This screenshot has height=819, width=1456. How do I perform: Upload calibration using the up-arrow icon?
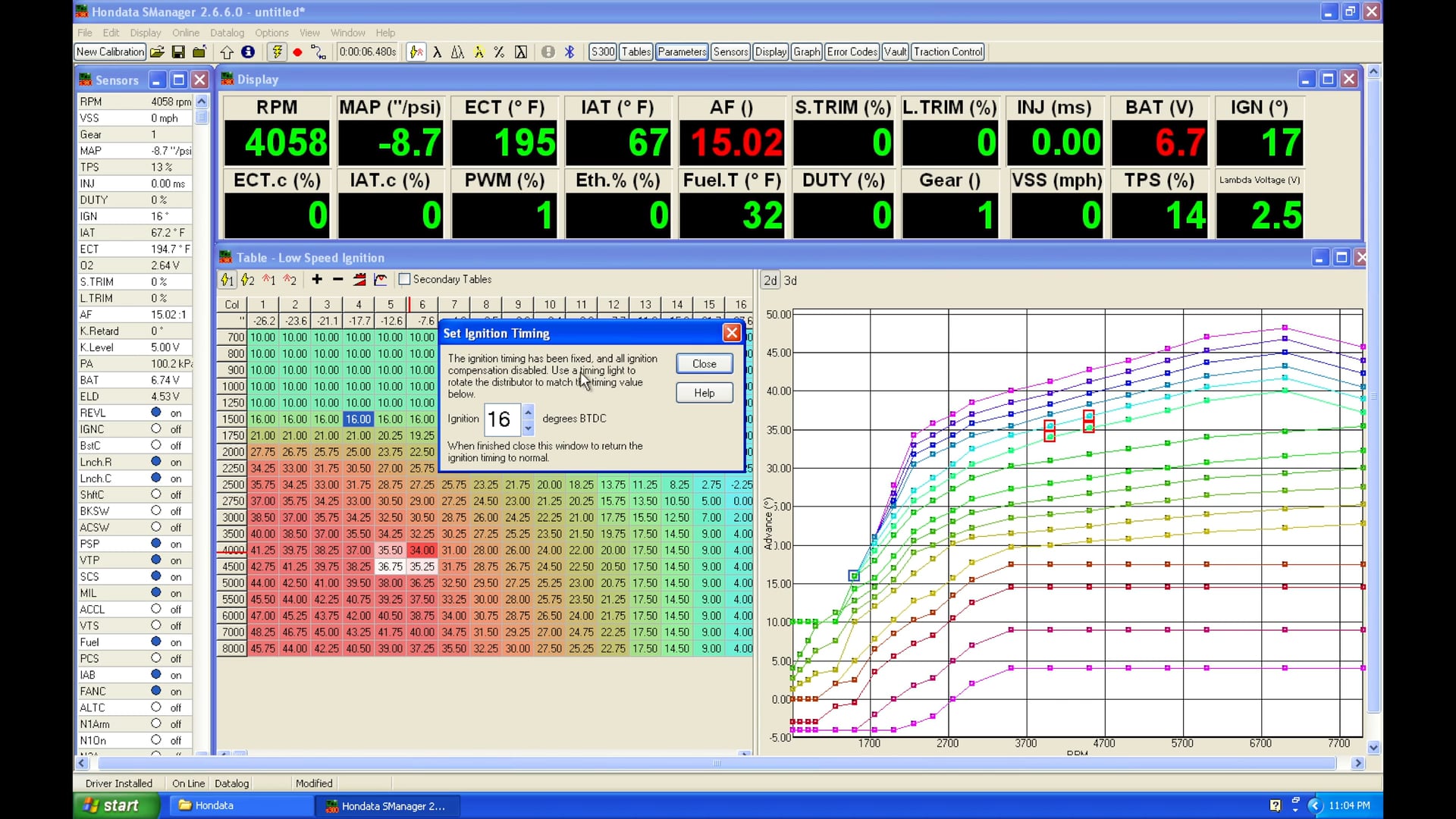227,52
